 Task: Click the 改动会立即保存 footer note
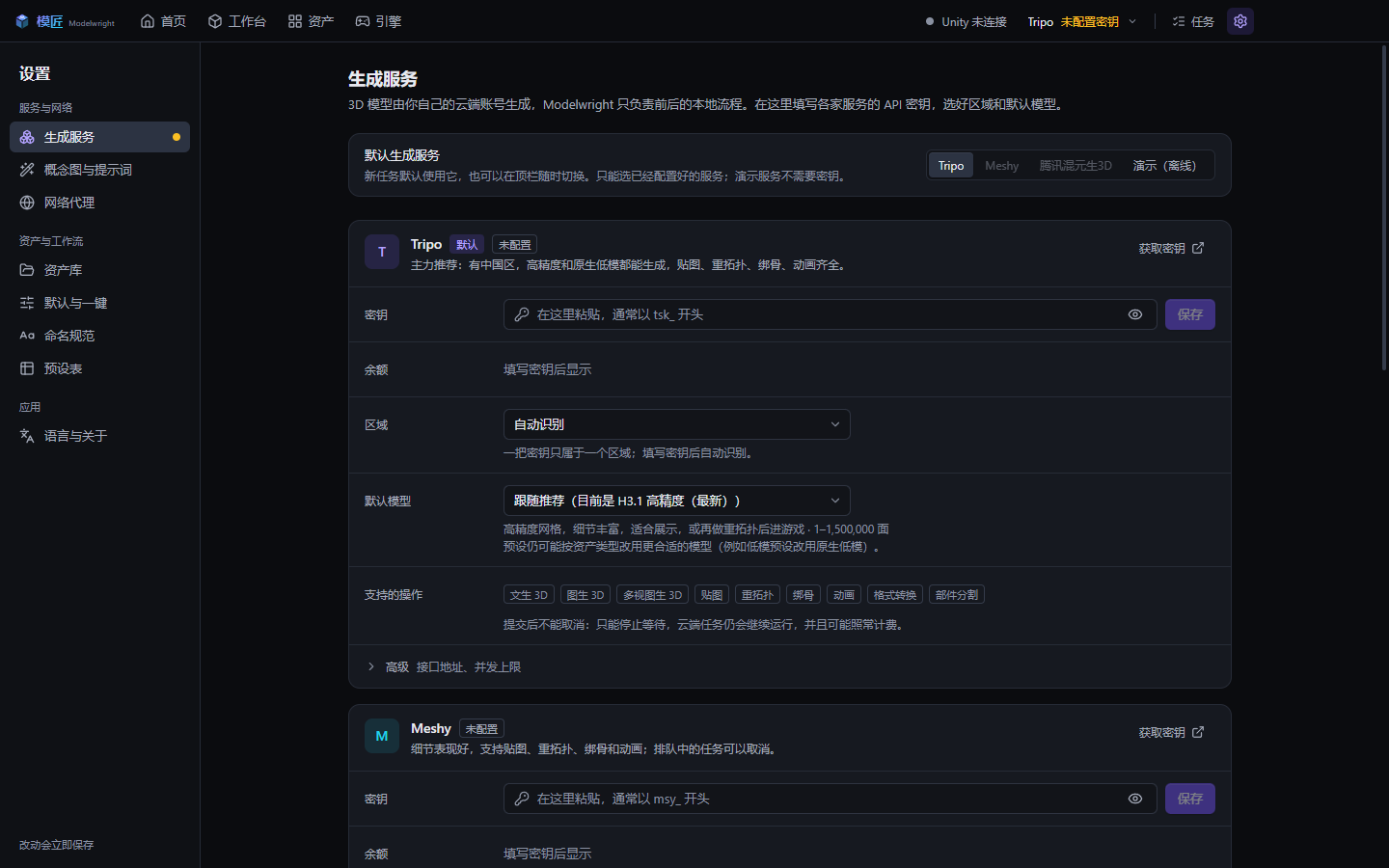(x=57, y=845)
